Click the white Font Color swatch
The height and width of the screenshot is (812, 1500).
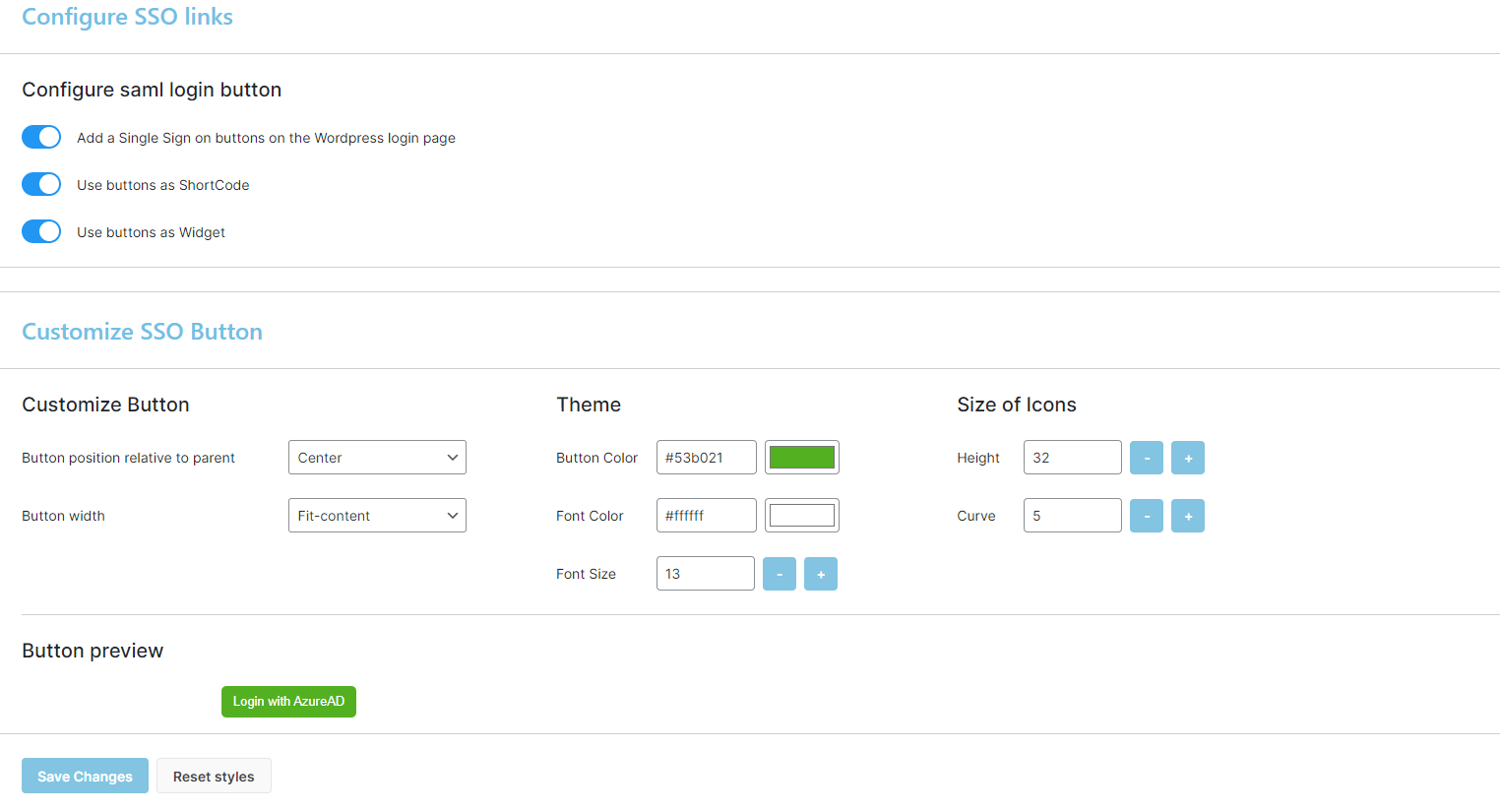pos(801,514)
